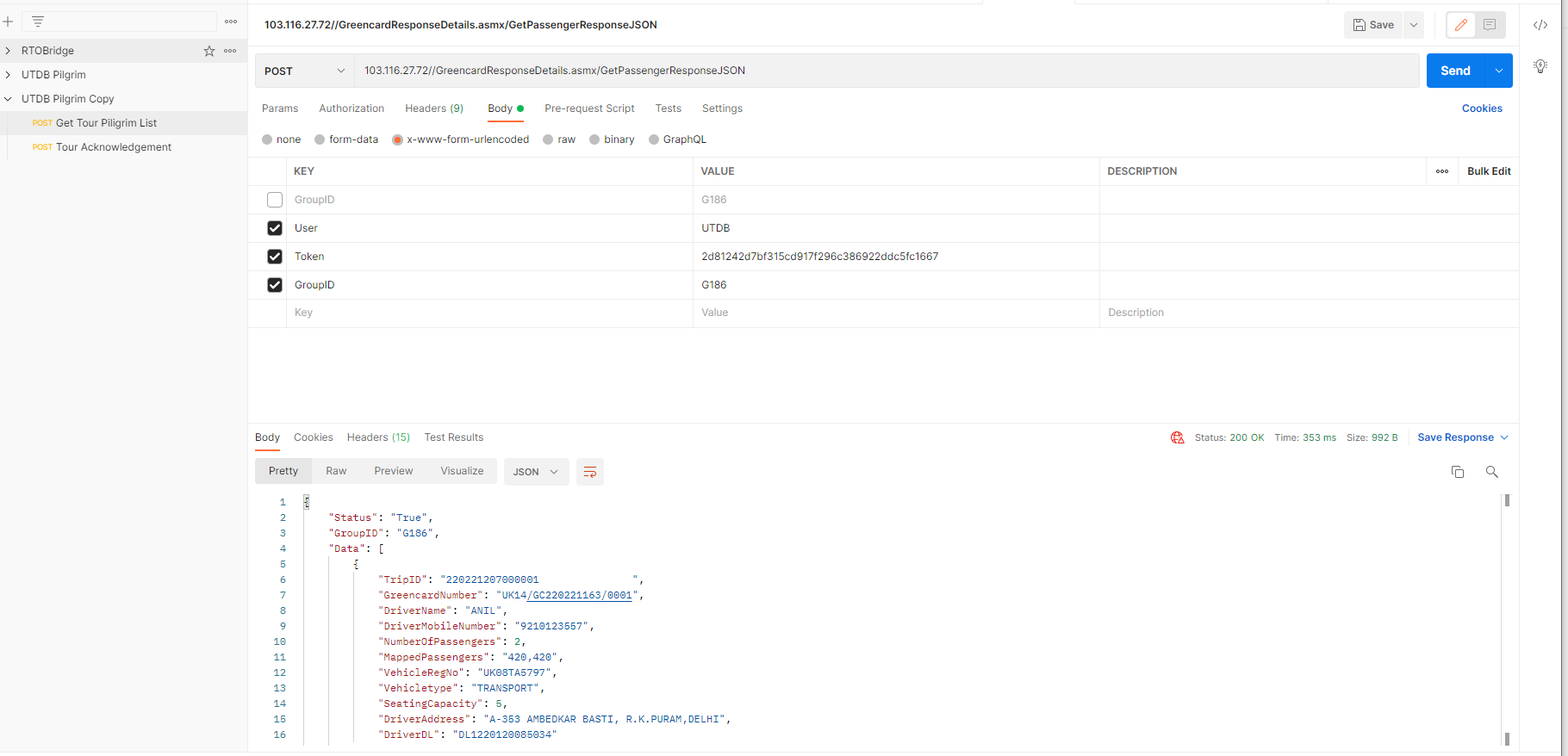1568x756 pixels.
Task: Click the Cookies link
Action: [x=1482, y=108]
